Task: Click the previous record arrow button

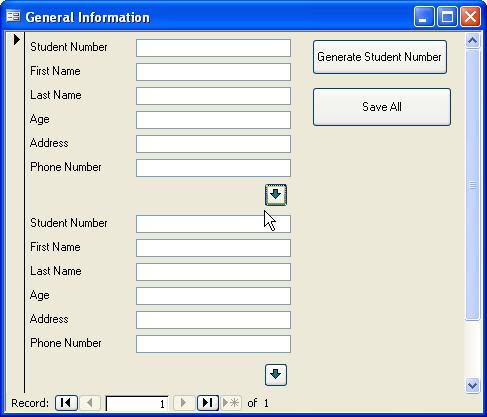Action: coord(89,403)
